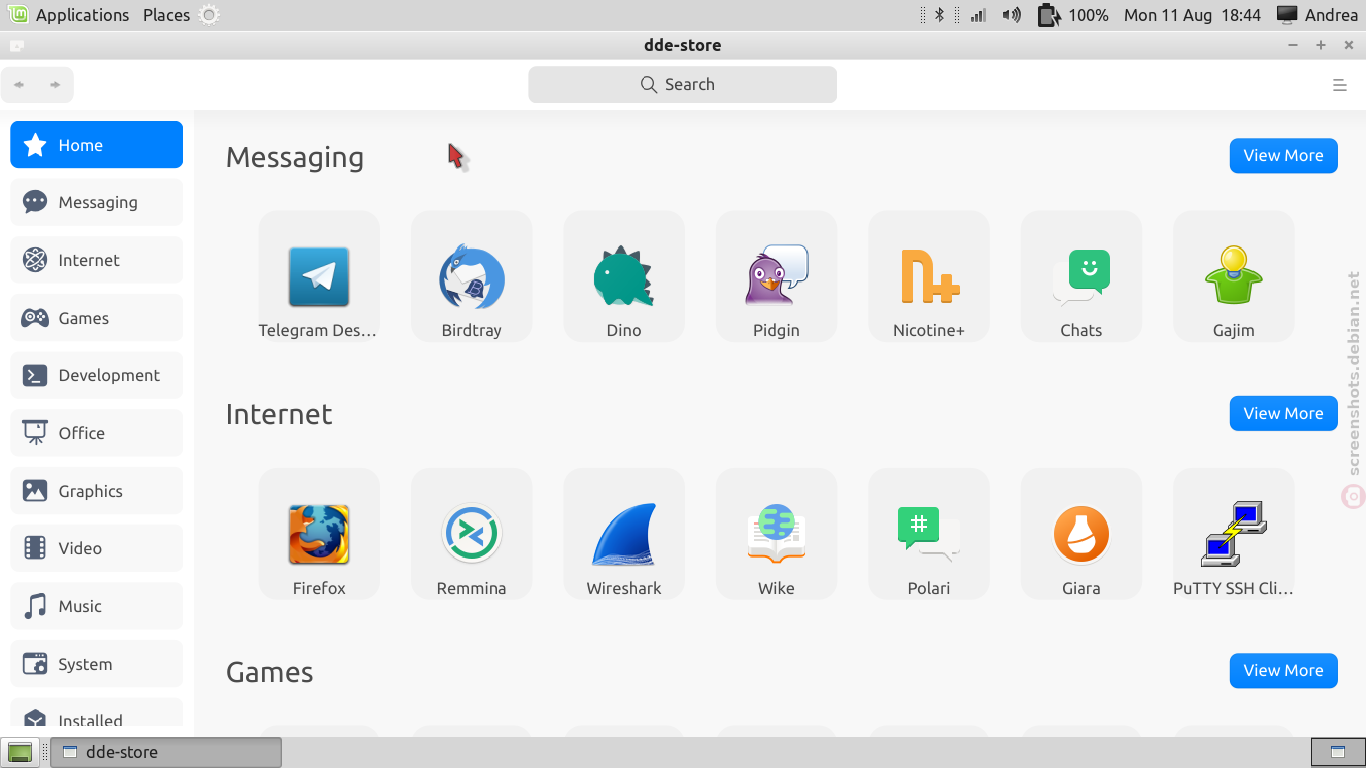View more Messaging apps
Viewport: 1366px width, 768px height.
point(1283,155)
